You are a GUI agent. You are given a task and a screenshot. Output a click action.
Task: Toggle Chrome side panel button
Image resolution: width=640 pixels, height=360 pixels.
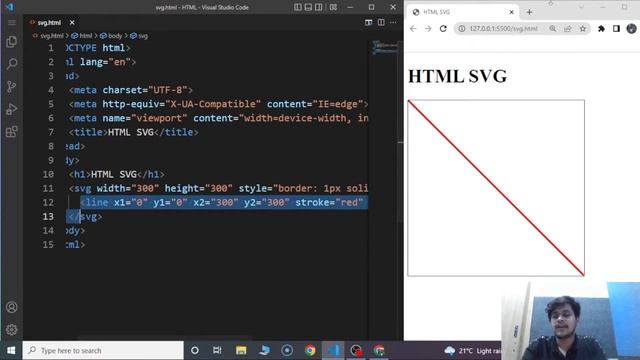(x=616, y=29)
